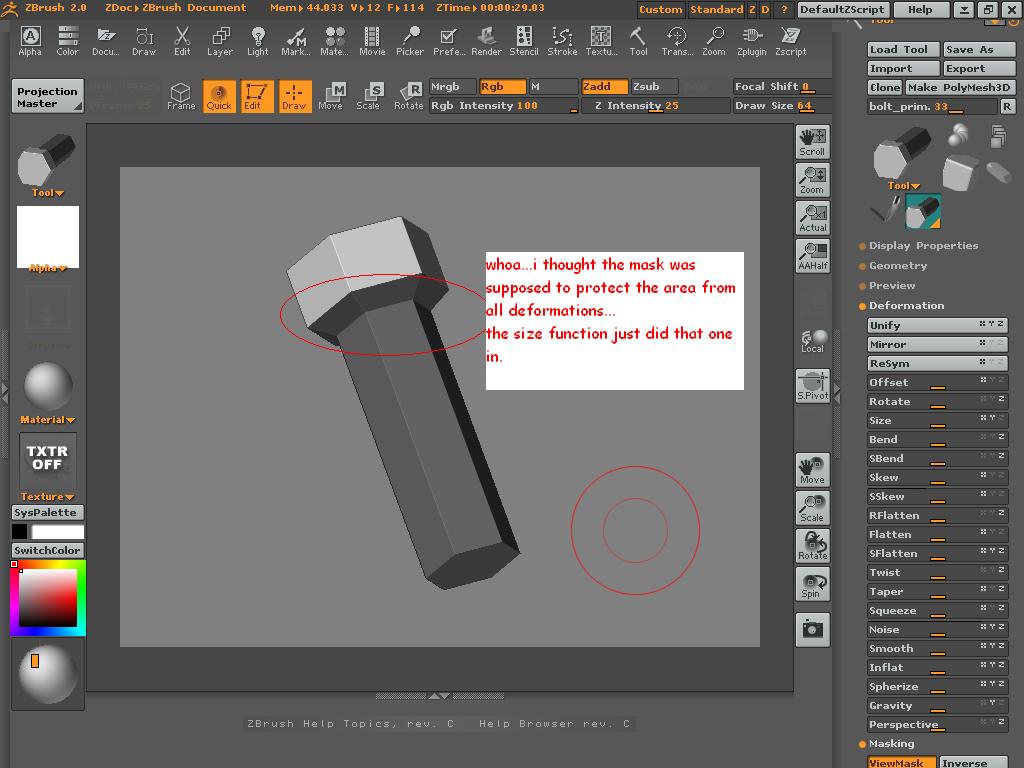Click the Save As button
Screen dimensions: 1024x768
point(979,50)
